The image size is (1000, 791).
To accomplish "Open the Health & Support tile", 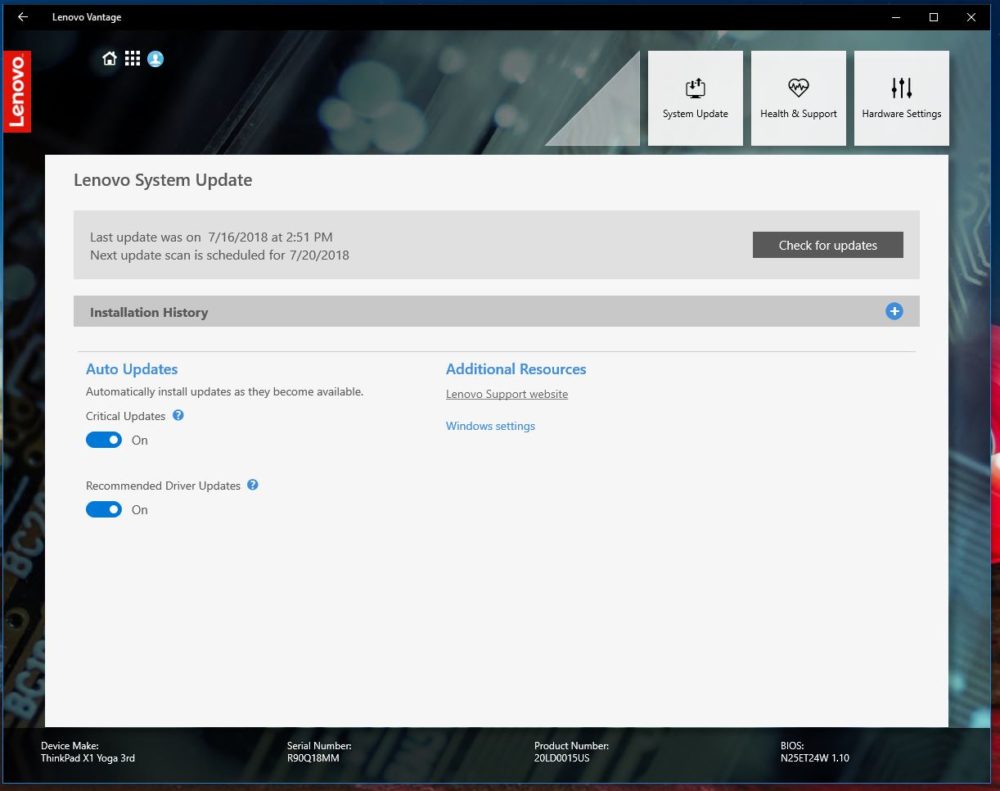I will click(798, 98).
